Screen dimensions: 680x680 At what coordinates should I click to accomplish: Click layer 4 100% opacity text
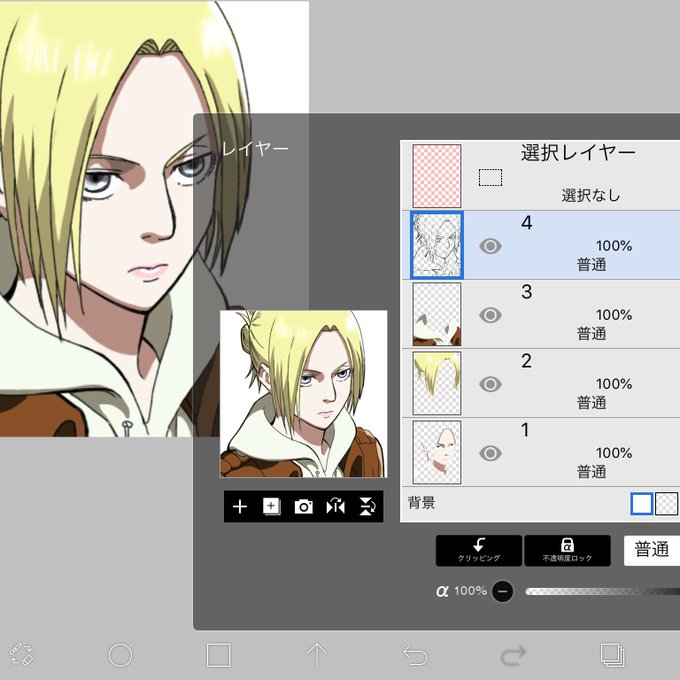coord(614,246)
